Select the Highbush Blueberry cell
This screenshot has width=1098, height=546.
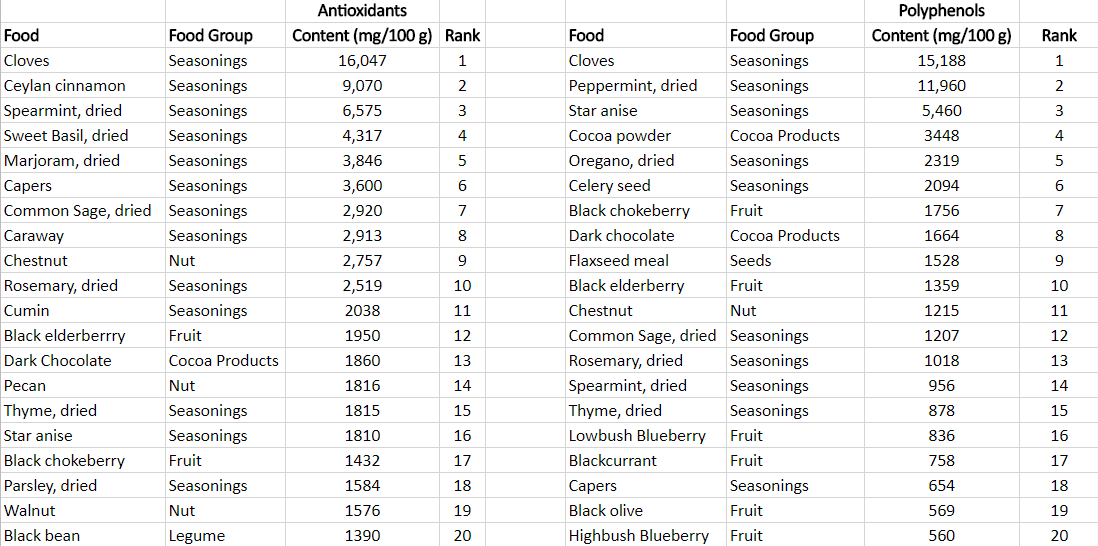(x=646, y=536)
